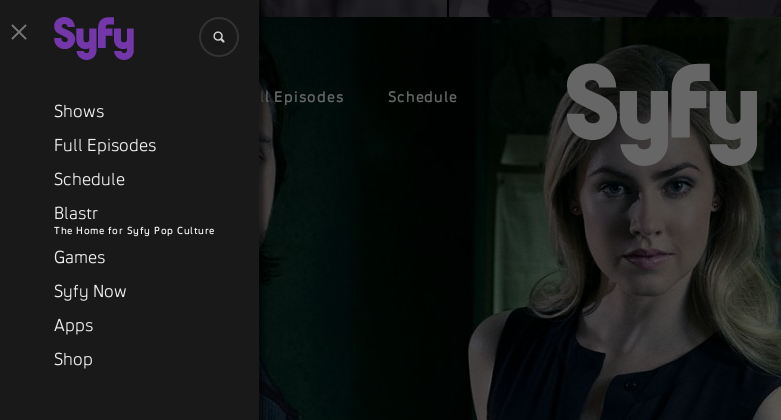Click the dimmed Schedule link on the page
The width and height of the screenshot is (781, 420).
(422, 97)
